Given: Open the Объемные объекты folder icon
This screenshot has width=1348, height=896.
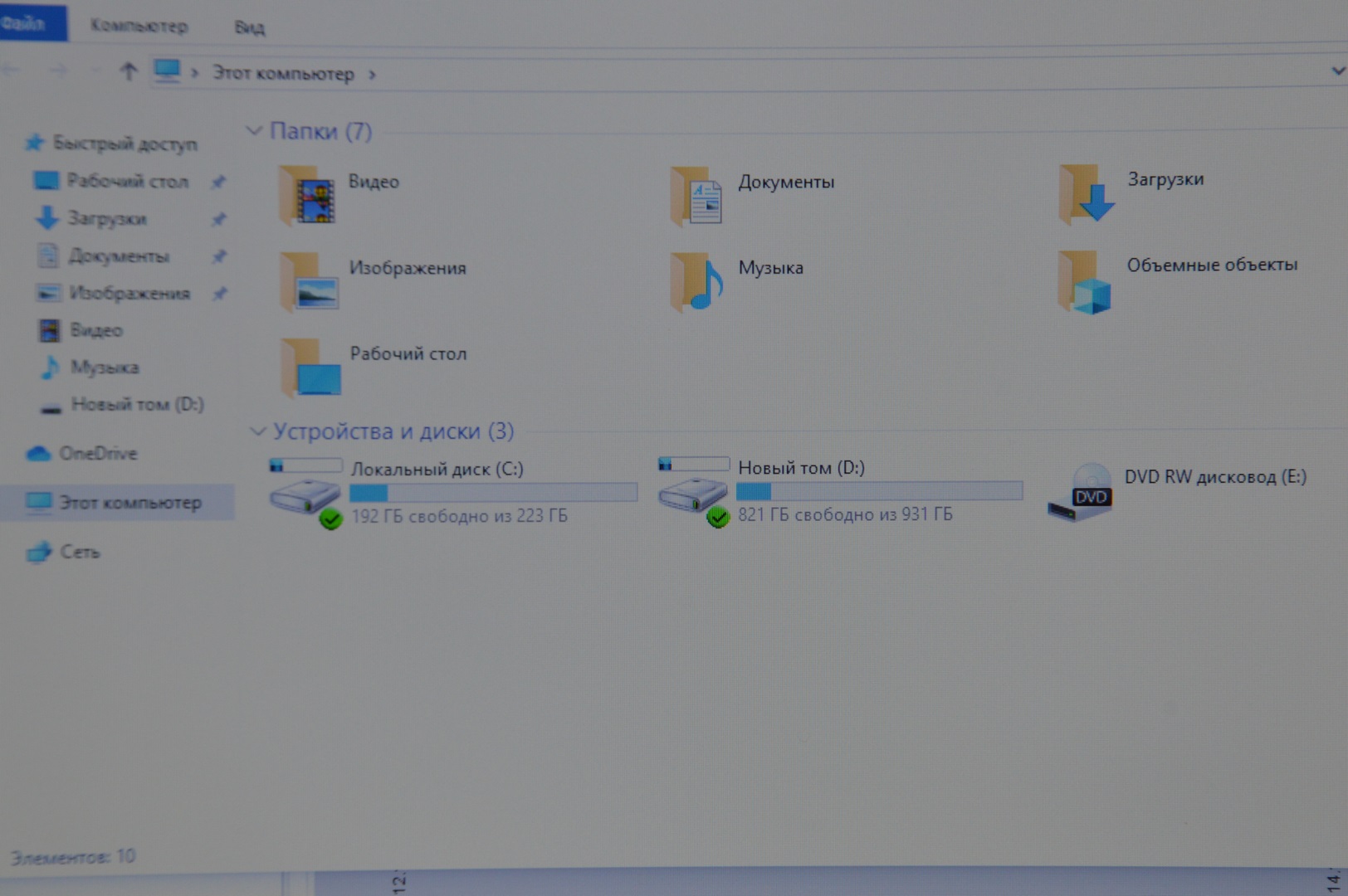Looking at the screenshot, I should coord(1085,282).
